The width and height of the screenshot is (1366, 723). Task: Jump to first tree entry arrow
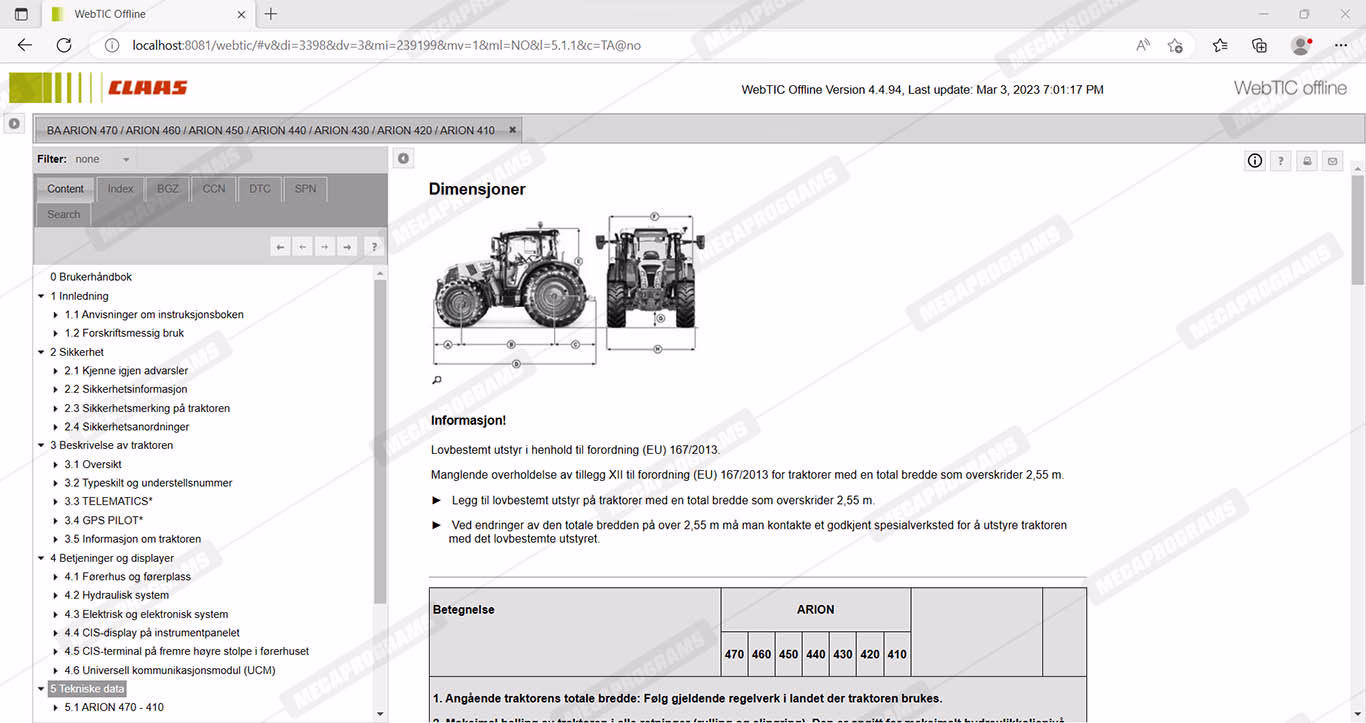pyautogui.click(x=281, y=246)
